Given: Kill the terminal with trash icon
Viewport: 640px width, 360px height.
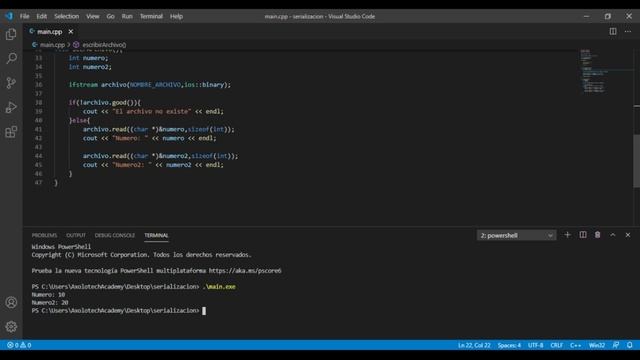Looking at the screenshot, I should click(598, 235).
